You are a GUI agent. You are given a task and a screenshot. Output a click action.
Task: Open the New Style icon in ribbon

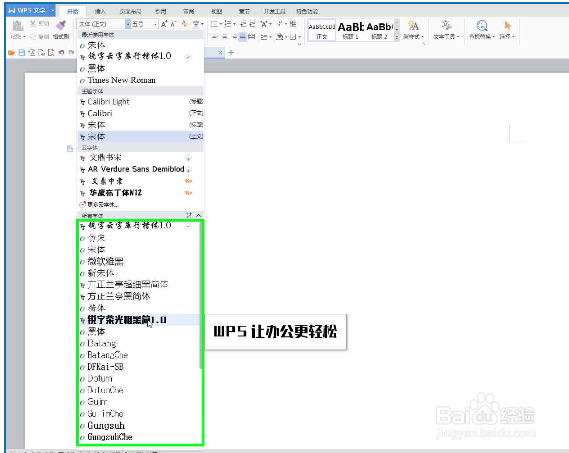tap(413, 26)
